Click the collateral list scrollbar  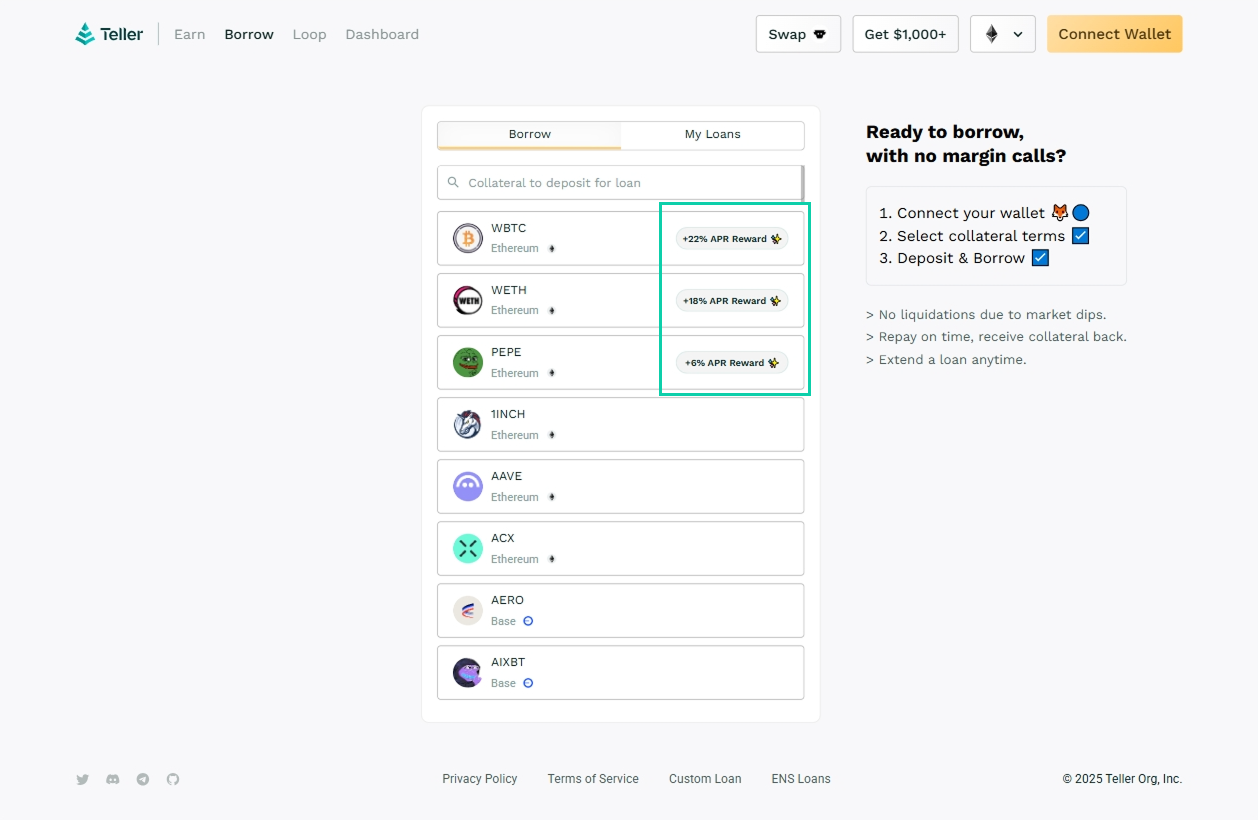click(x=803, y=183)
